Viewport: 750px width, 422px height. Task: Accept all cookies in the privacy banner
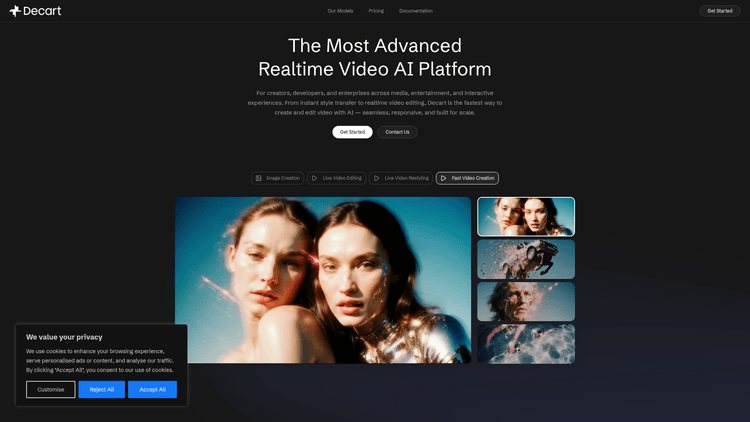(x=152, y=389)
